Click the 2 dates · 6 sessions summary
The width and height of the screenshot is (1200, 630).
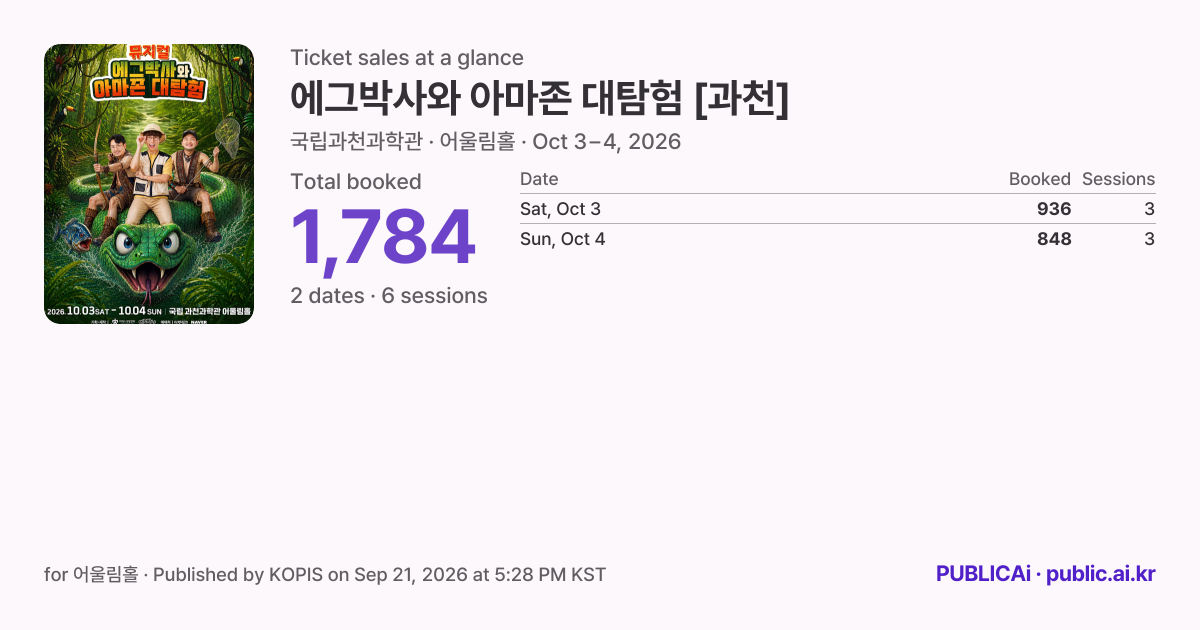[x=389, y=296]
